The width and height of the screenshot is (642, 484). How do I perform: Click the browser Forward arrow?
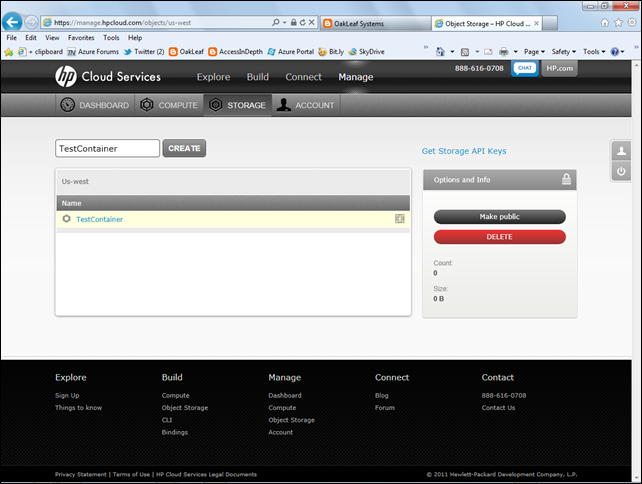(32, 23)
